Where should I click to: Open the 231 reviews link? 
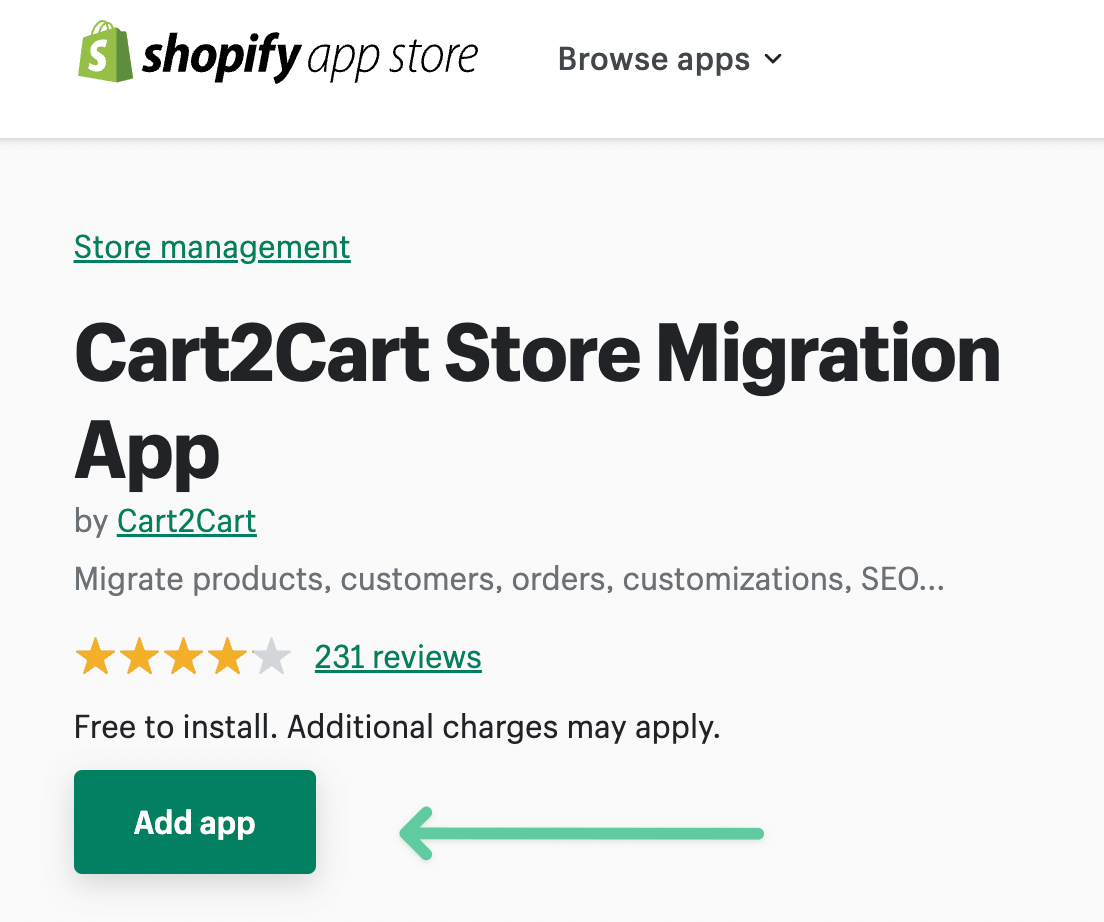click(x=397, y=657)
